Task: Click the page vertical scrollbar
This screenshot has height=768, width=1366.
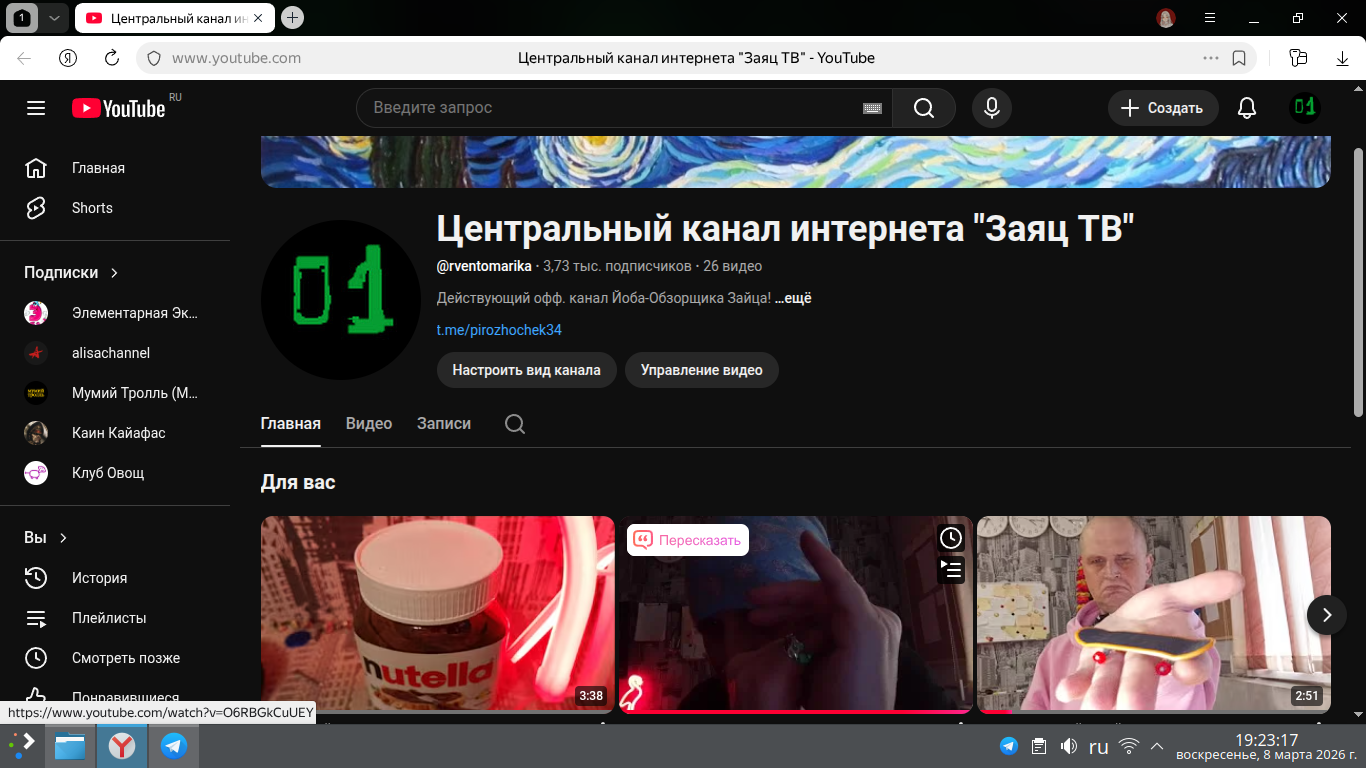Action: pos(1358,282)
